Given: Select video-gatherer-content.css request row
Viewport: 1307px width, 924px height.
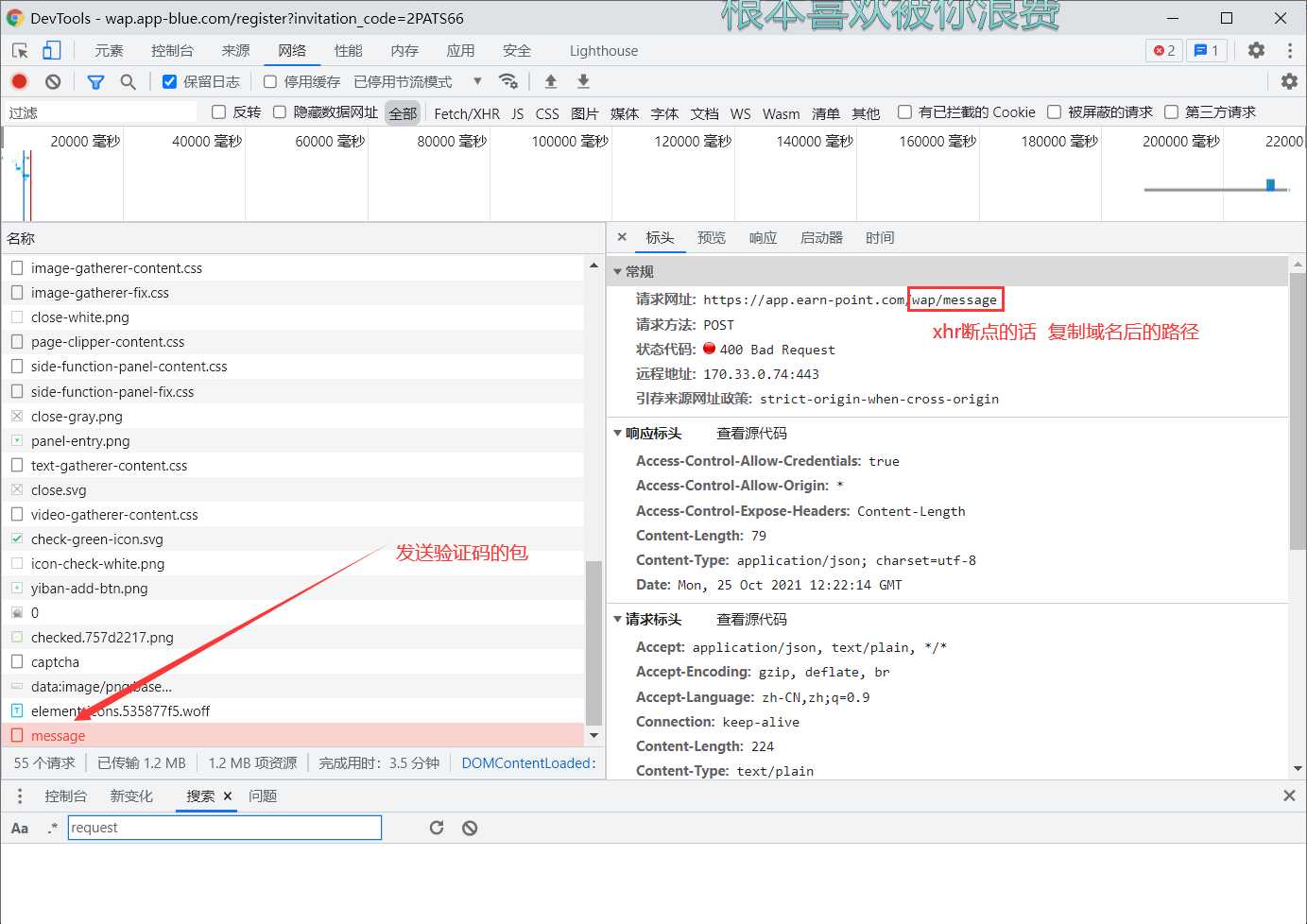Looking at the screenshot, I should pos(293,515).
